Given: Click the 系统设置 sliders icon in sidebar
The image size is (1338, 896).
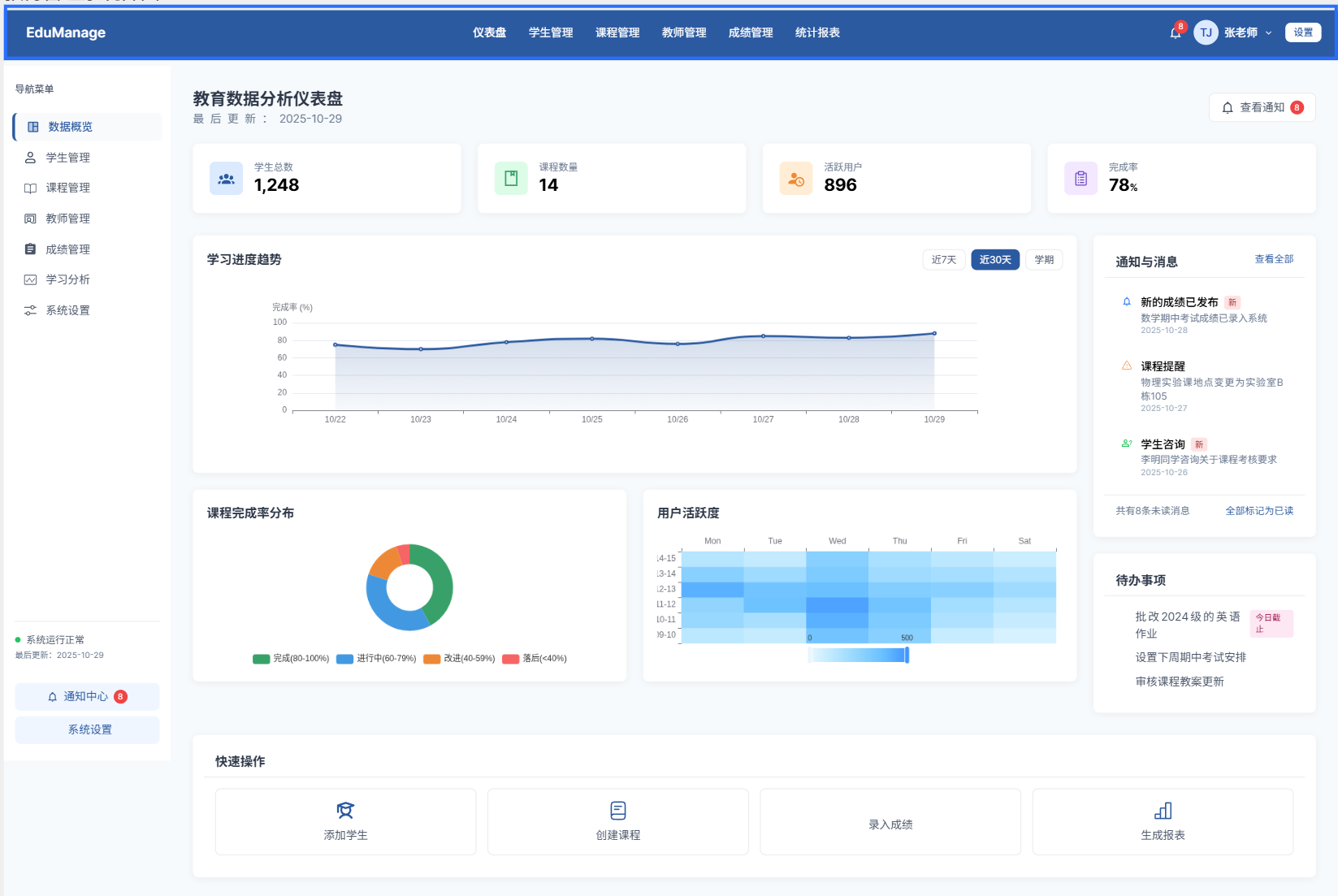Looking at the screenshot, I should [x=30, y=309].
